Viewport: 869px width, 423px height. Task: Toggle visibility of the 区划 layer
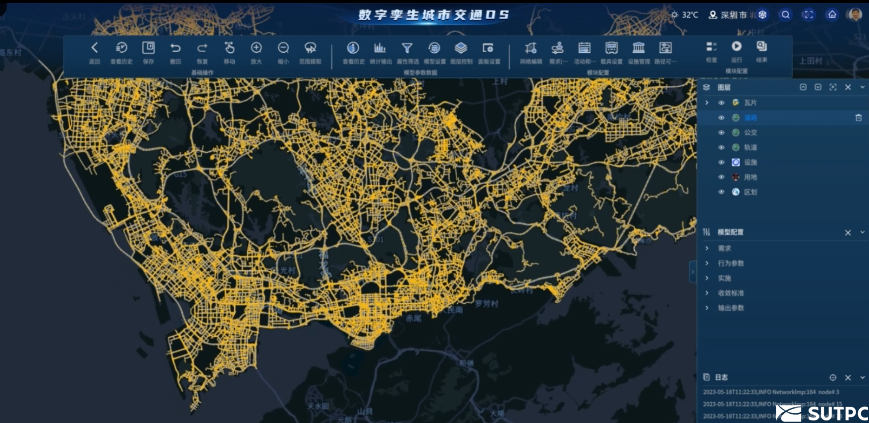(x=721, y=192)
